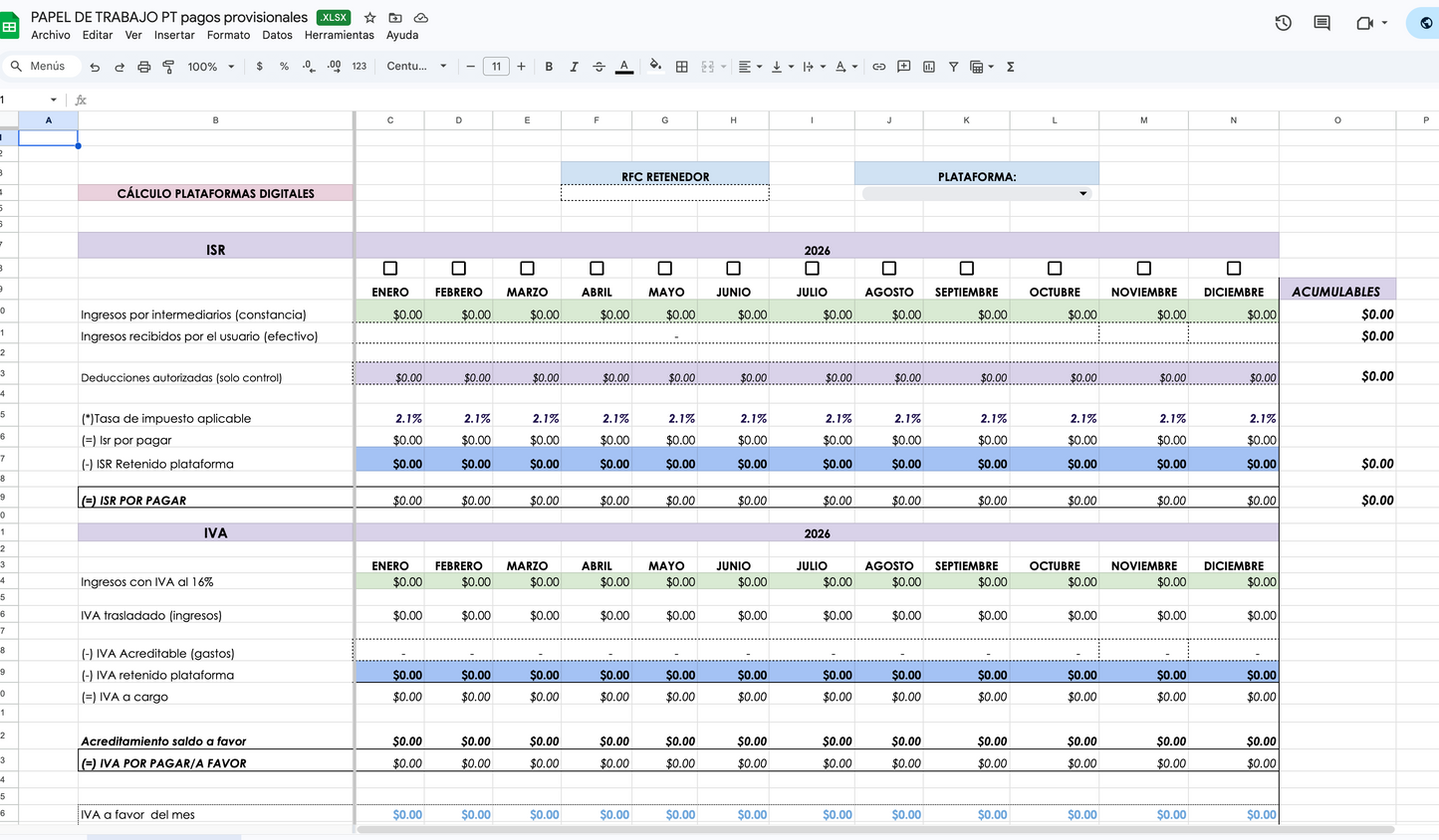Tick the MAYO checkbox
Viewport: 1439px width, 840px height.
pyautogui.click(x=665, y=269)
